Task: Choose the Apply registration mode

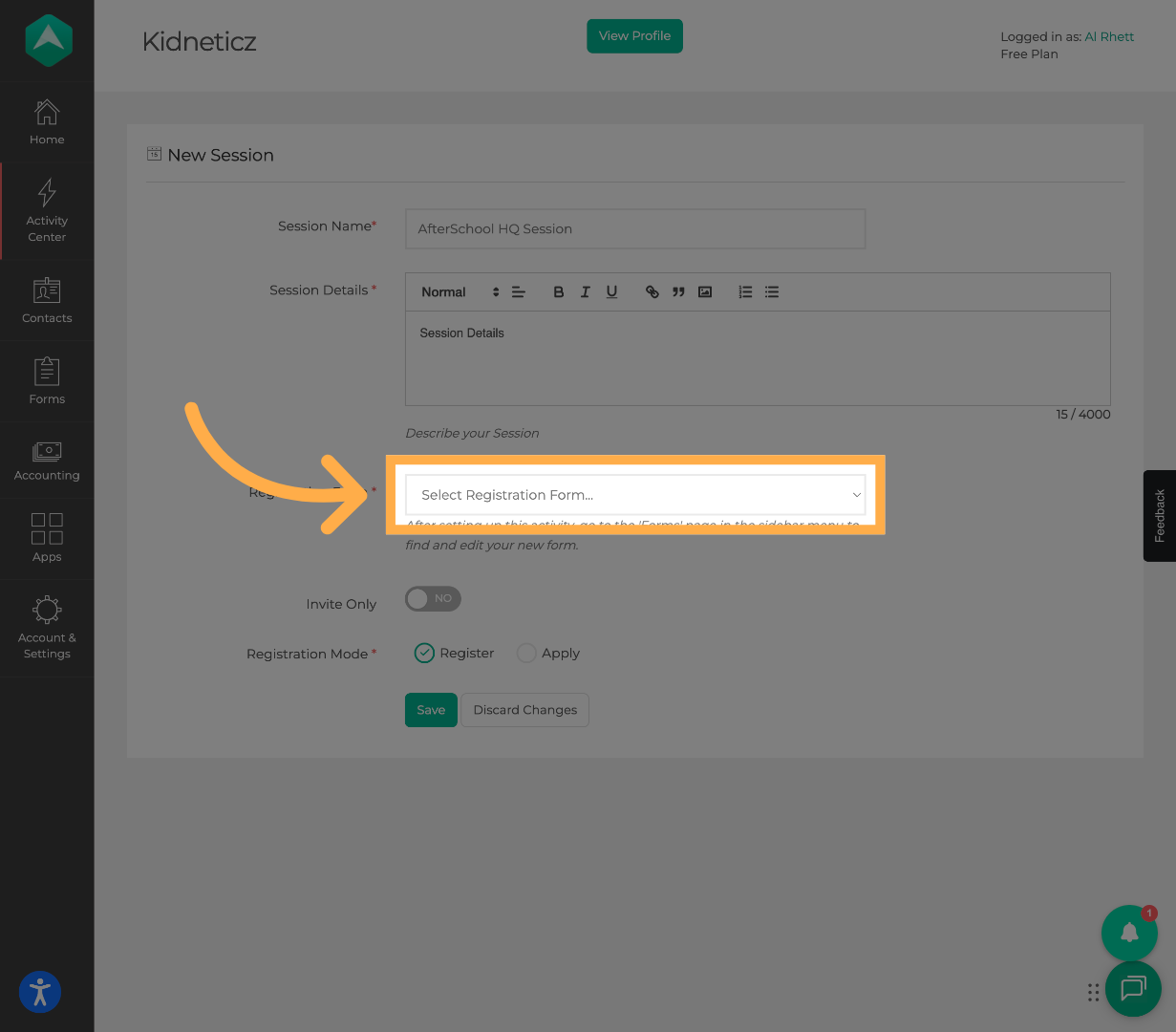Action: pos(526,653)
